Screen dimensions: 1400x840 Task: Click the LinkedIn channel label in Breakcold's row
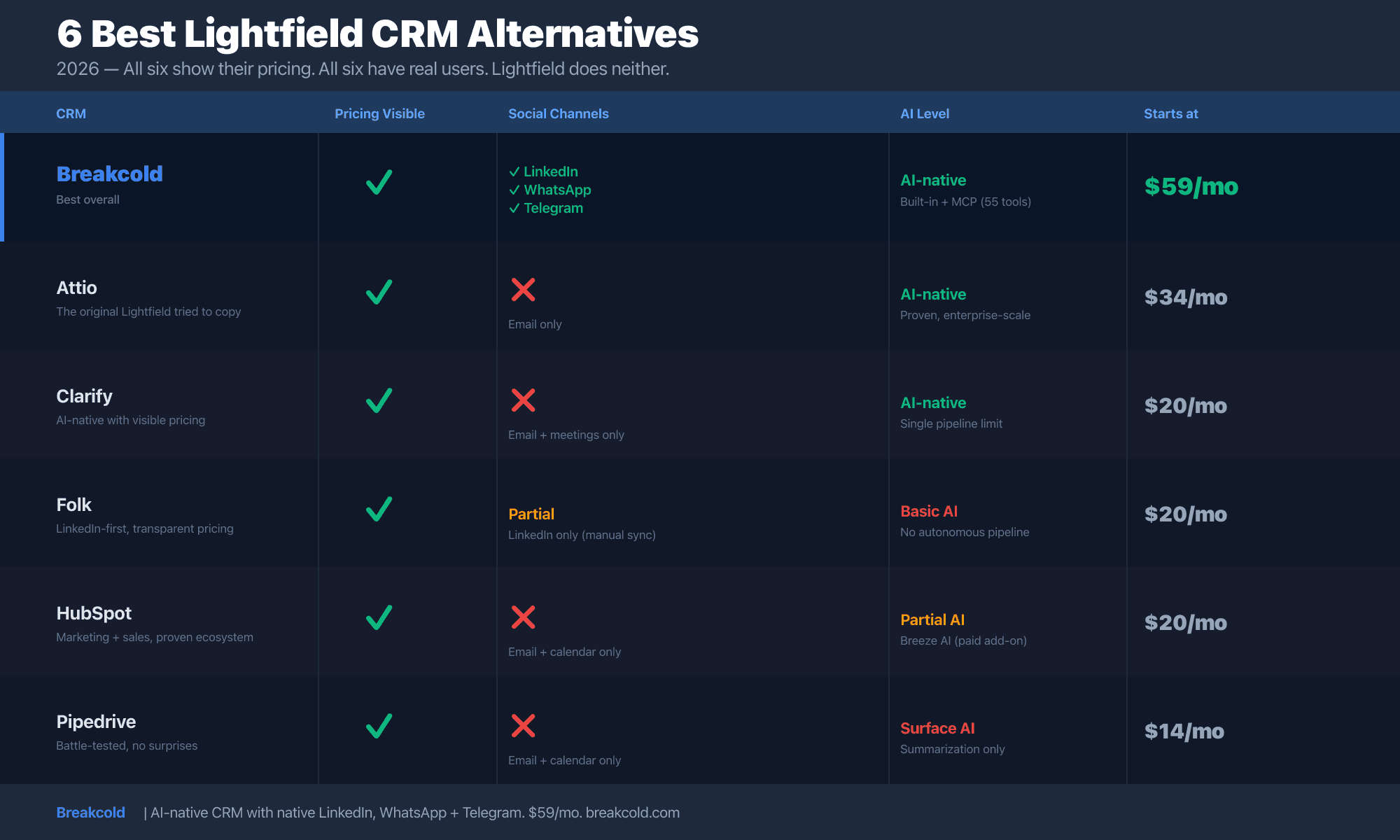[x=551, y=171]
